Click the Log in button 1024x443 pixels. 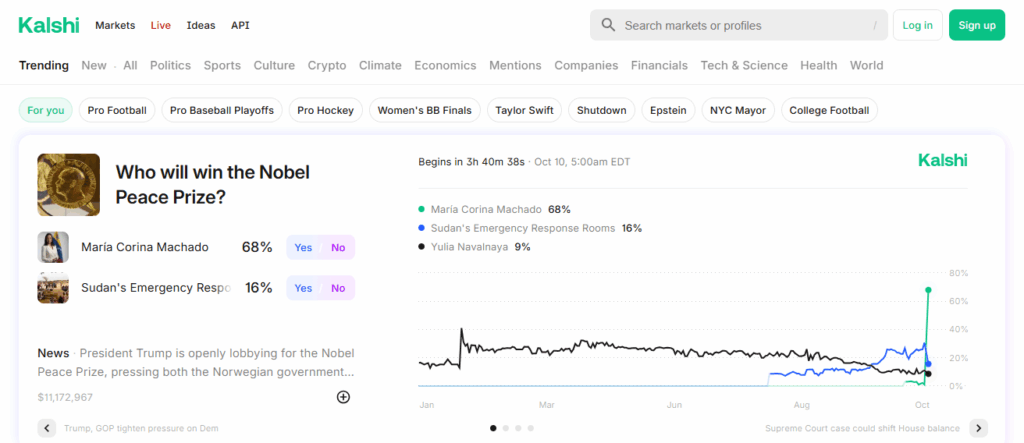tap(917, 25)
